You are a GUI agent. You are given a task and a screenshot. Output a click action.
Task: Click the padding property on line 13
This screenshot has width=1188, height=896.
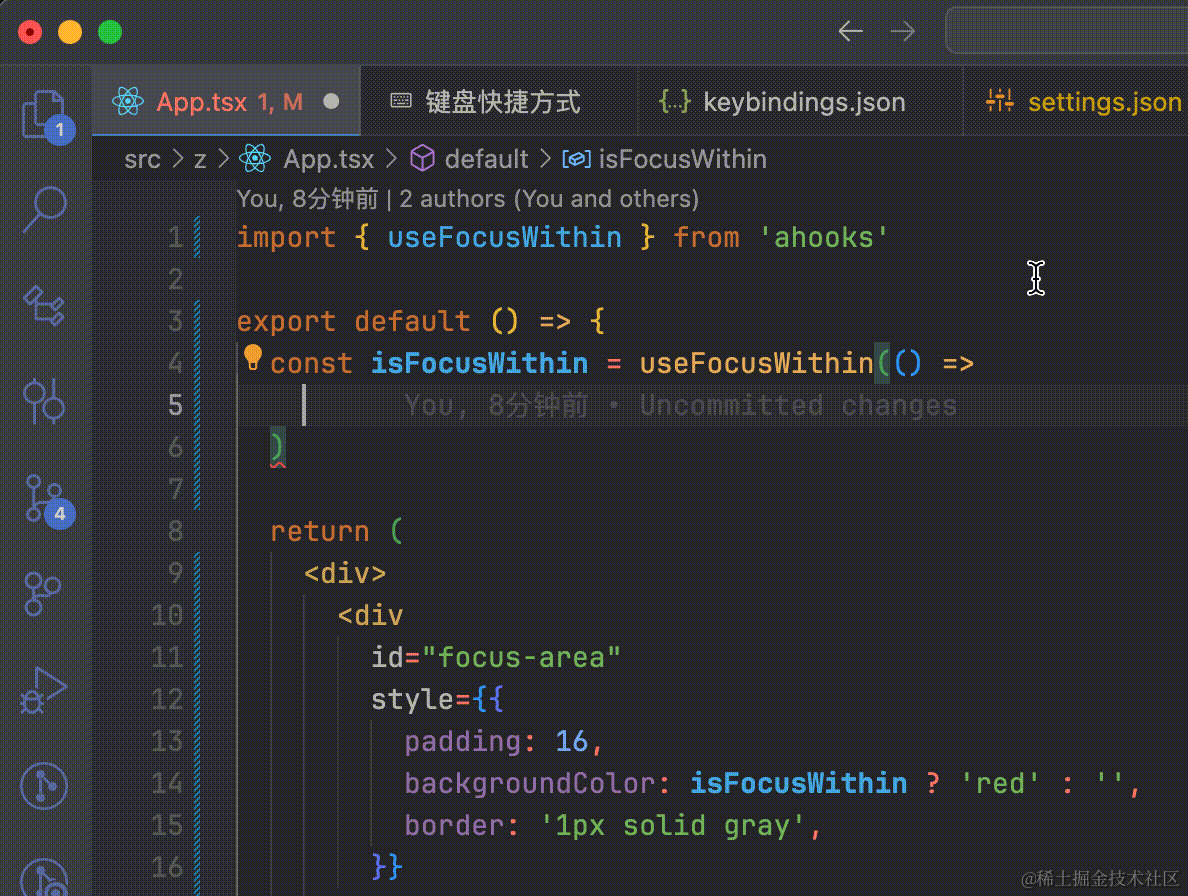pyautogui.click(x=462, y=742)
